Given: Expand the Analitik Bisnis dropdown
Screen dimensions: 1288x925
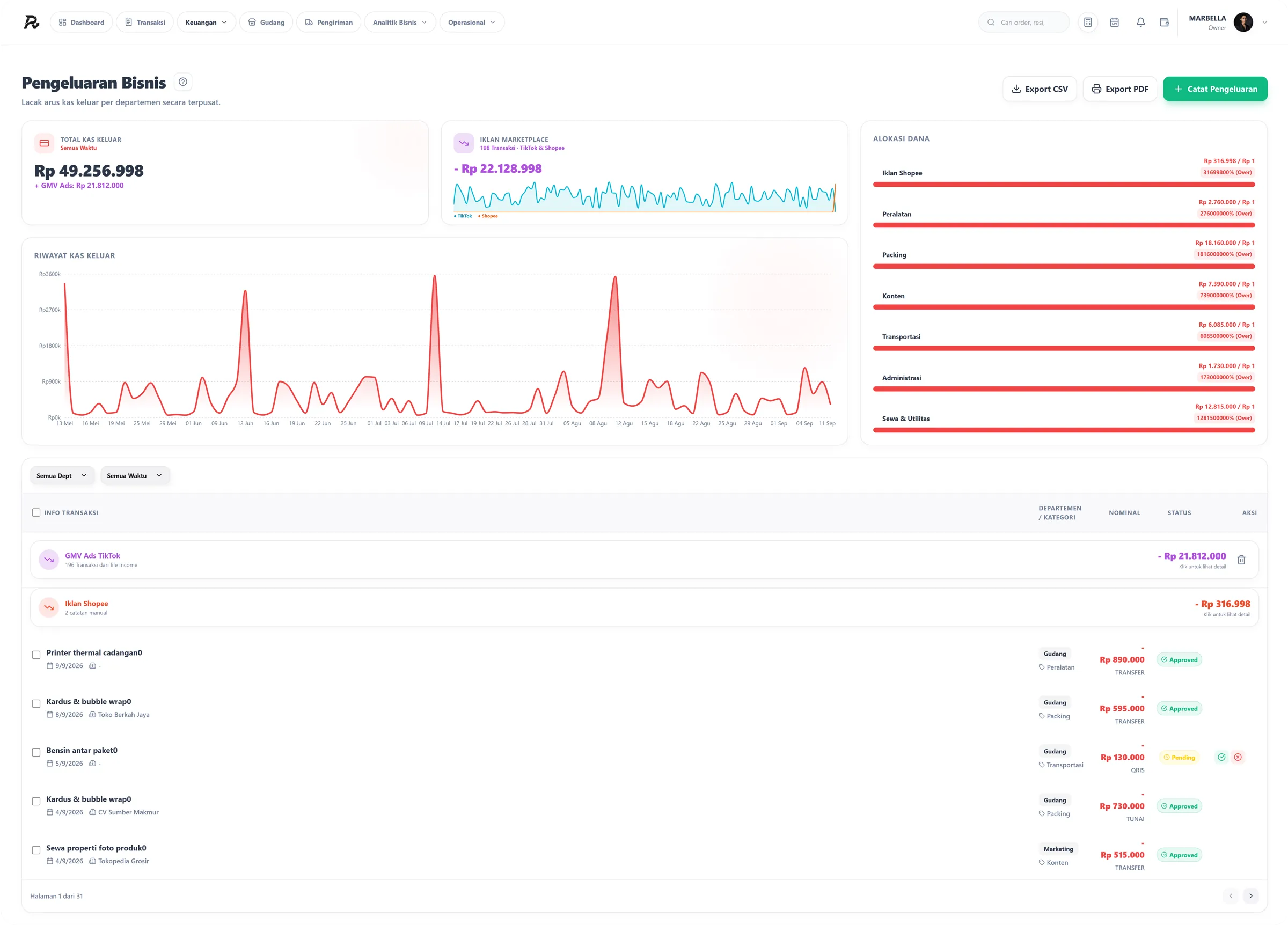Looking at the screenshot, I should click(400, 22).
